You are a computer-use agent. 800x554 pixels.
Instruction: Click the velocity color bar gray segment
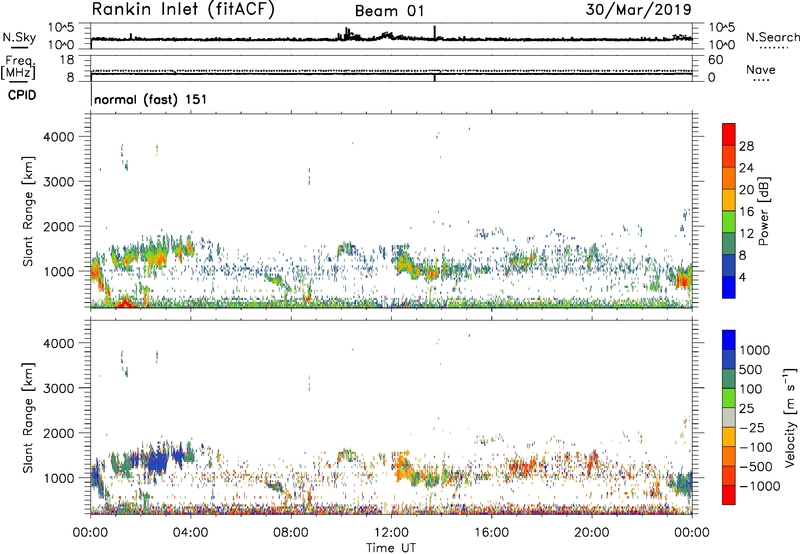[x=729, y=418]
